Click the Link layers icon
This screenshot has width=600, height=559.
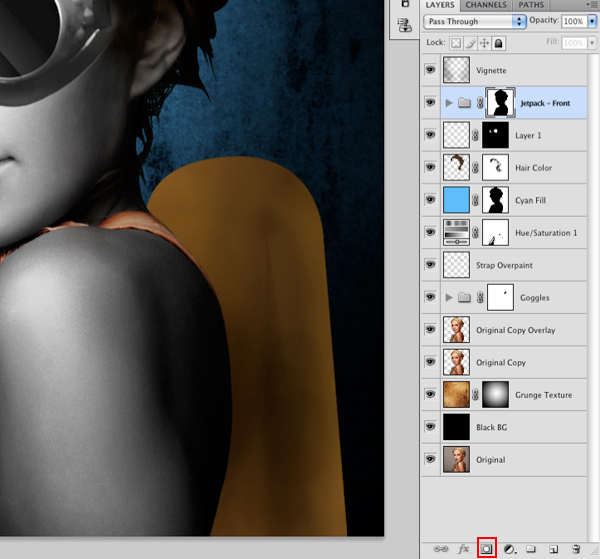click(x=440, y=549)
